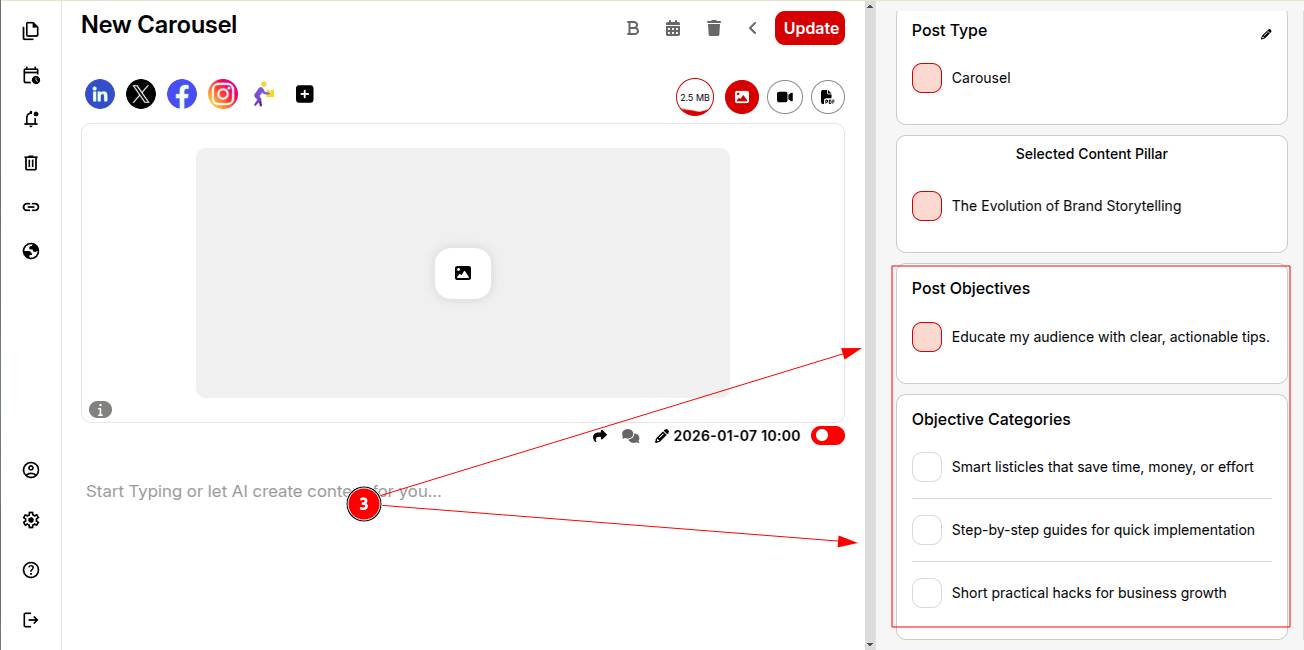Edit Post Type using pencil icon
Screen dimensions: 1304x650
[x=1266, y=34]
